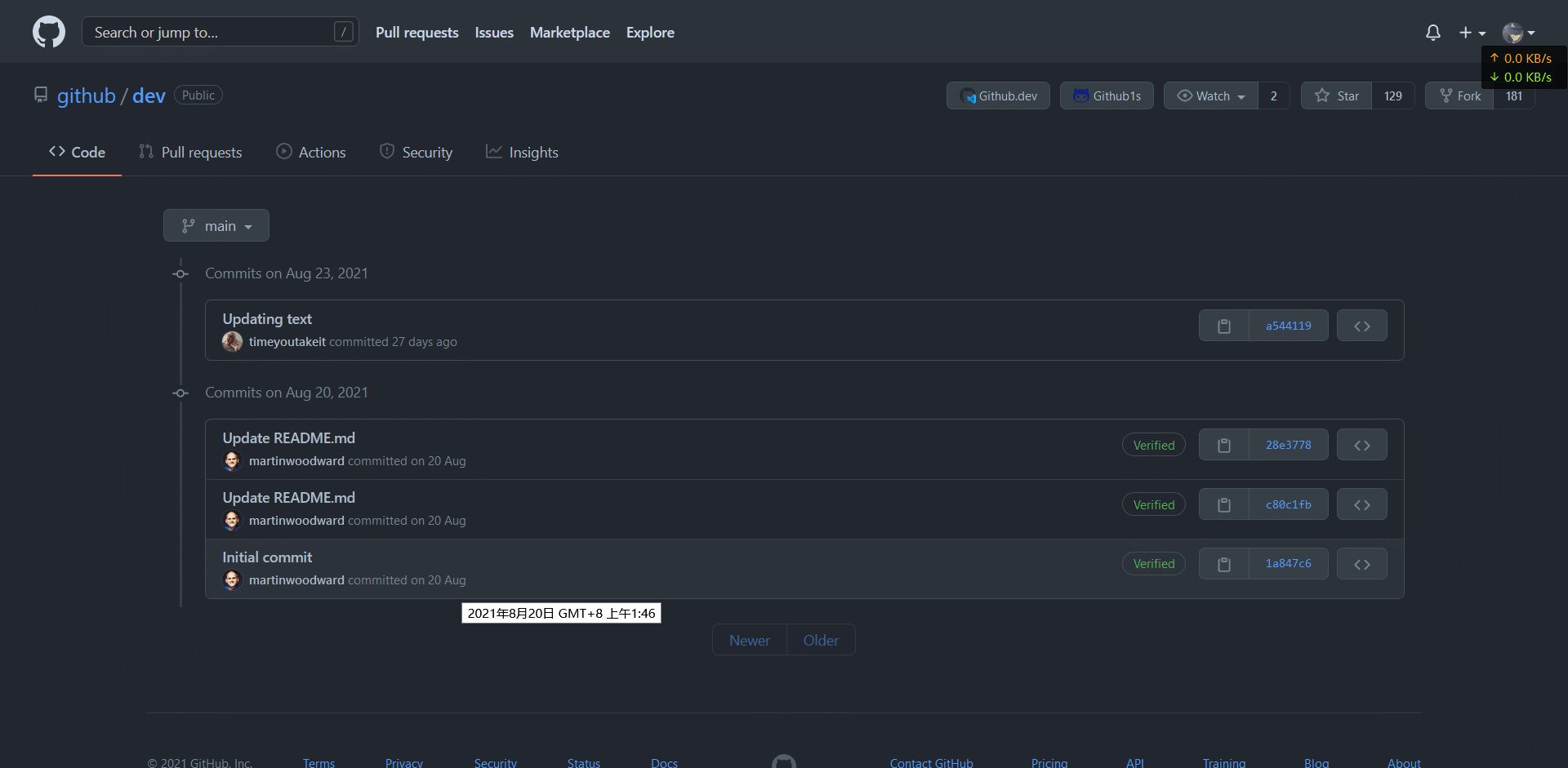Go to Marketplace
1568x768 pixels.
[x=570, y=33]
